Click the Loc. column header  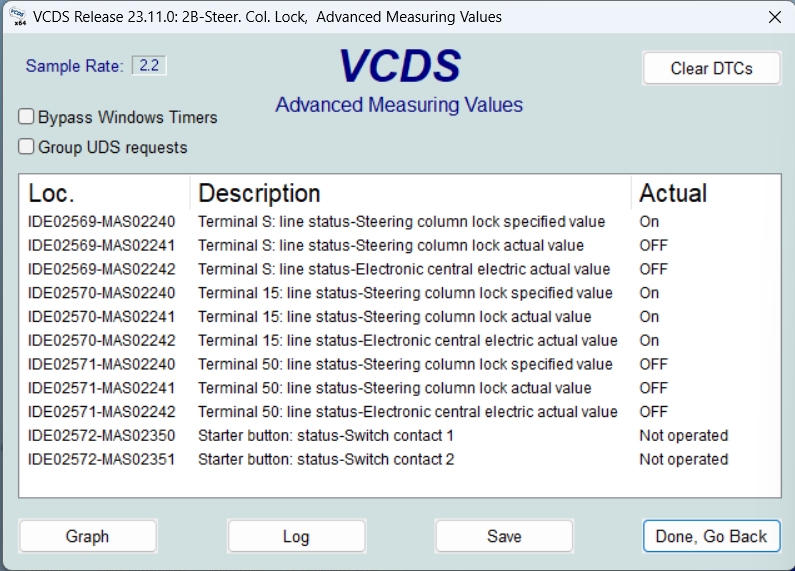(104, 193)
